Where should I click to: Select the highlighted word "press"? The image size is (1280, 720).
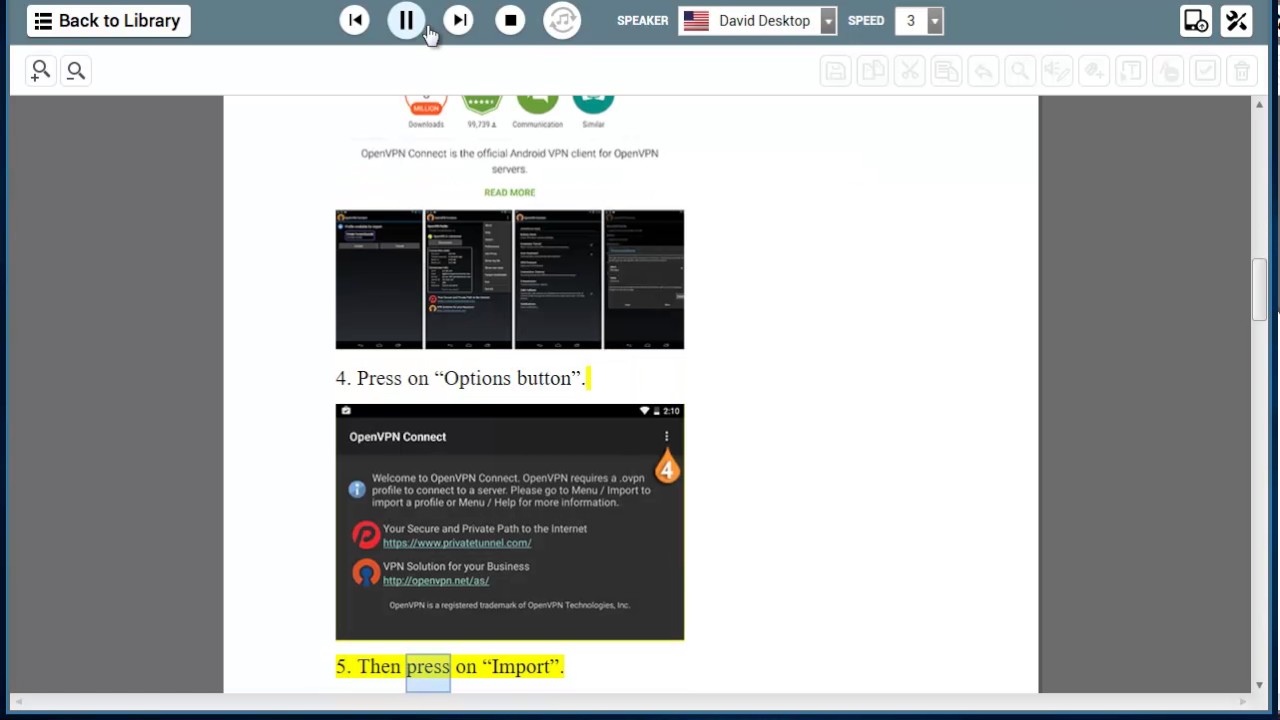tap(428, 667)
